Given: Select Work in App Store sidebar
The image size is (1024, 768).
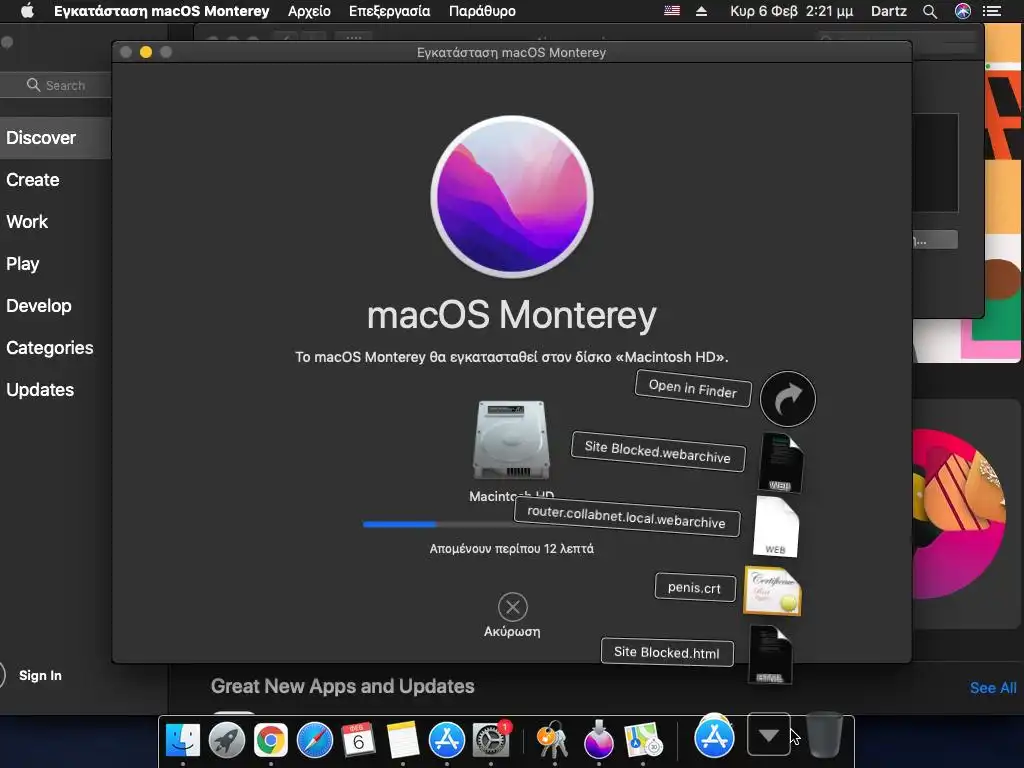Looking at the screenshot, I should point(27,221).
